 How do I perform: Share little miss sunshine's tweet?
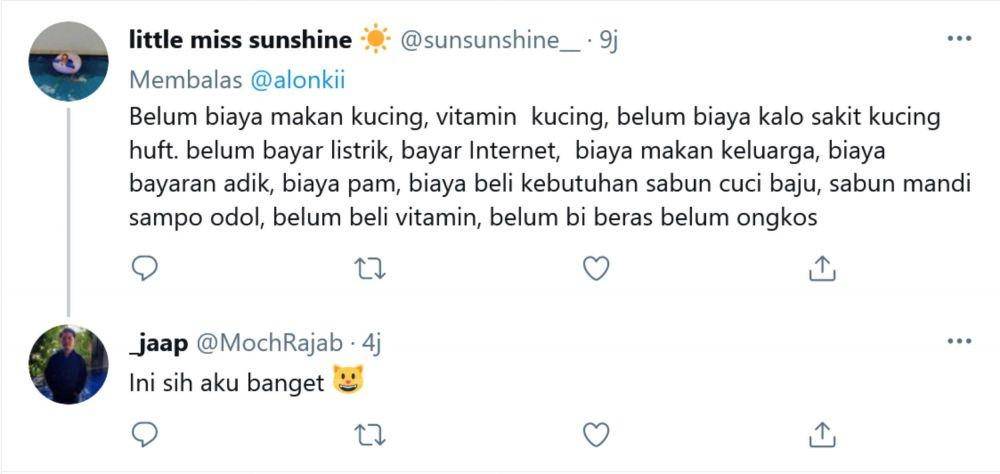pos(822,269)
